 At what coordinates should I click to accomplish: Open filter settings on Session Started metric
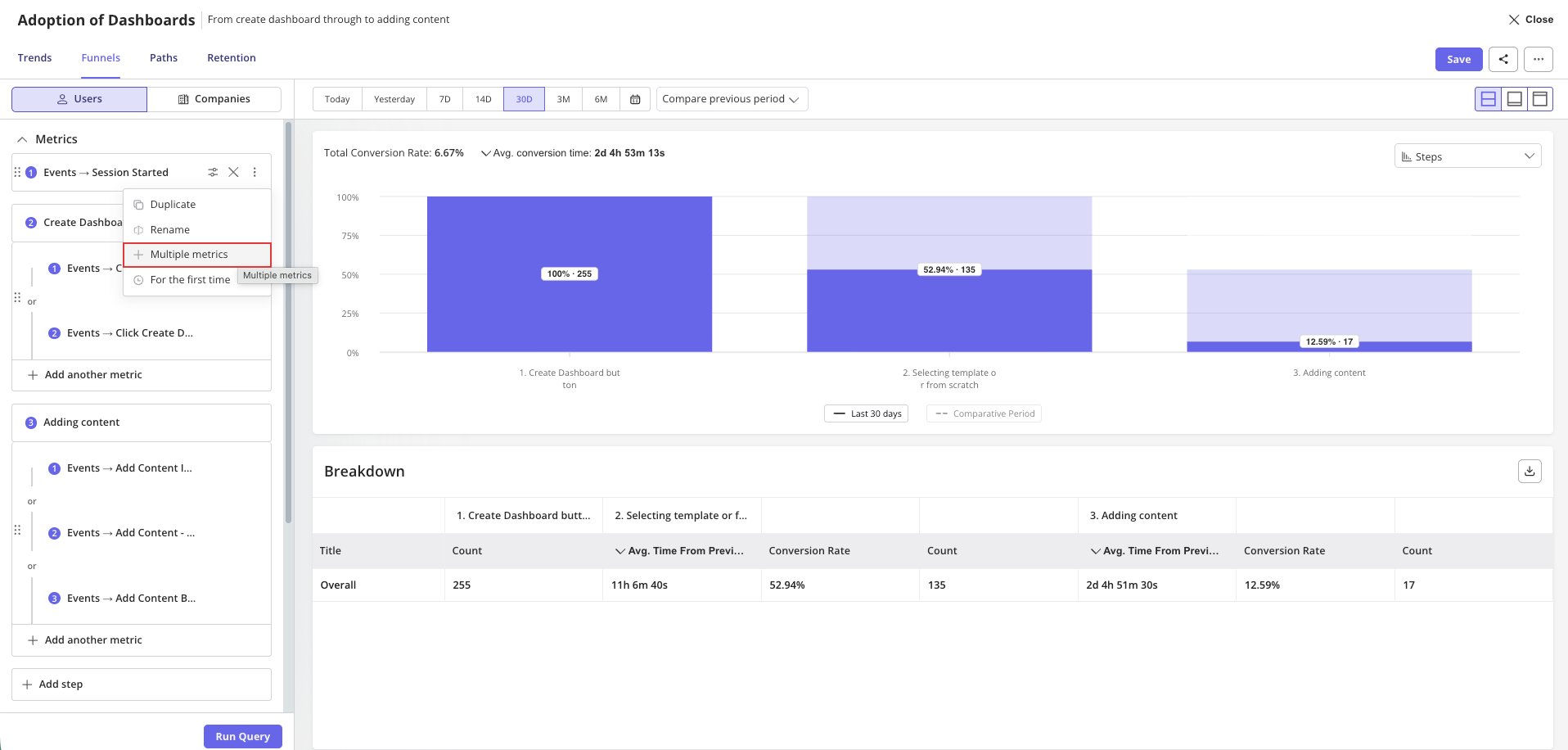click(x=213, y=172)
